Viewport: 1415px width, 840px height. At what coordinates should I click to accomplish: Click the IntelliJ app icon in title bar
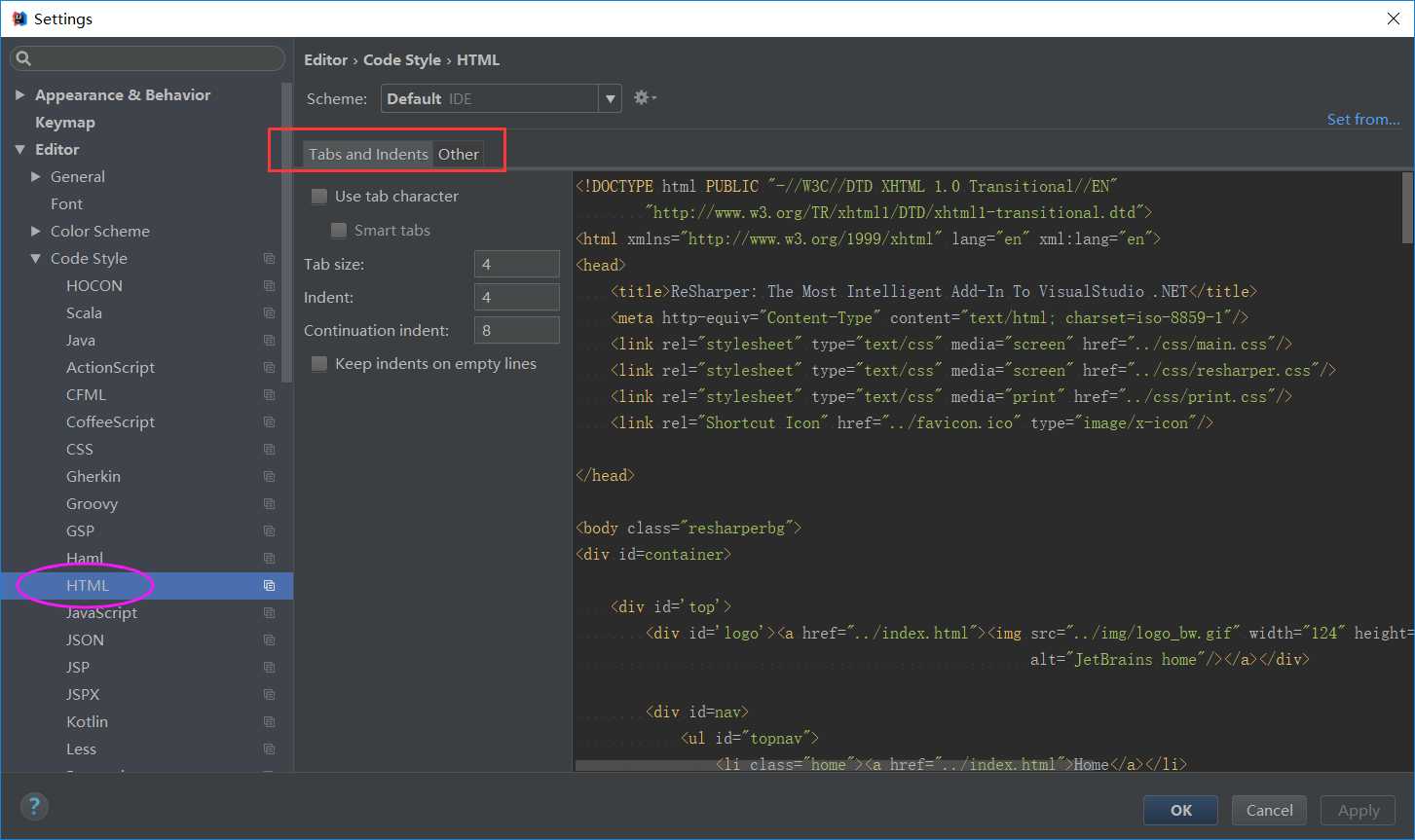point(19,18)
